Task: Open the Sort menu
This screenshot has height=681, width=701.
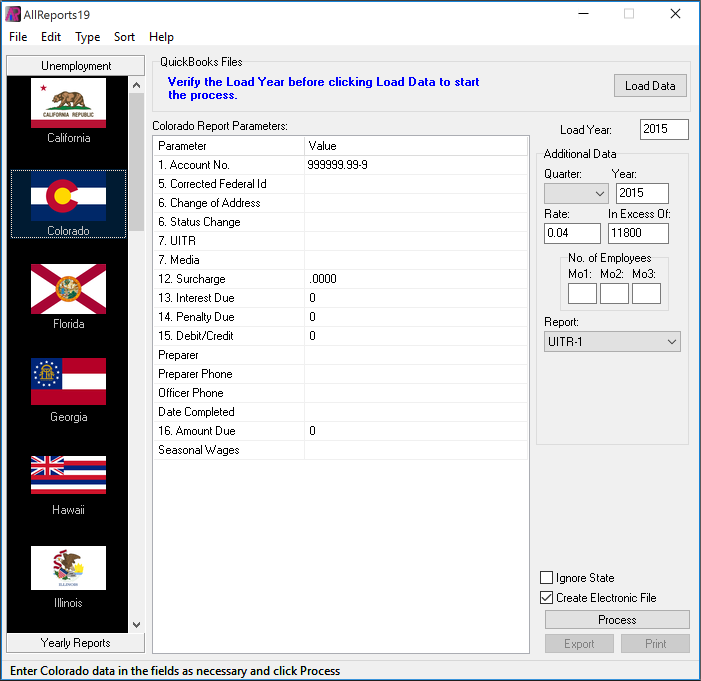Action: 124,37
